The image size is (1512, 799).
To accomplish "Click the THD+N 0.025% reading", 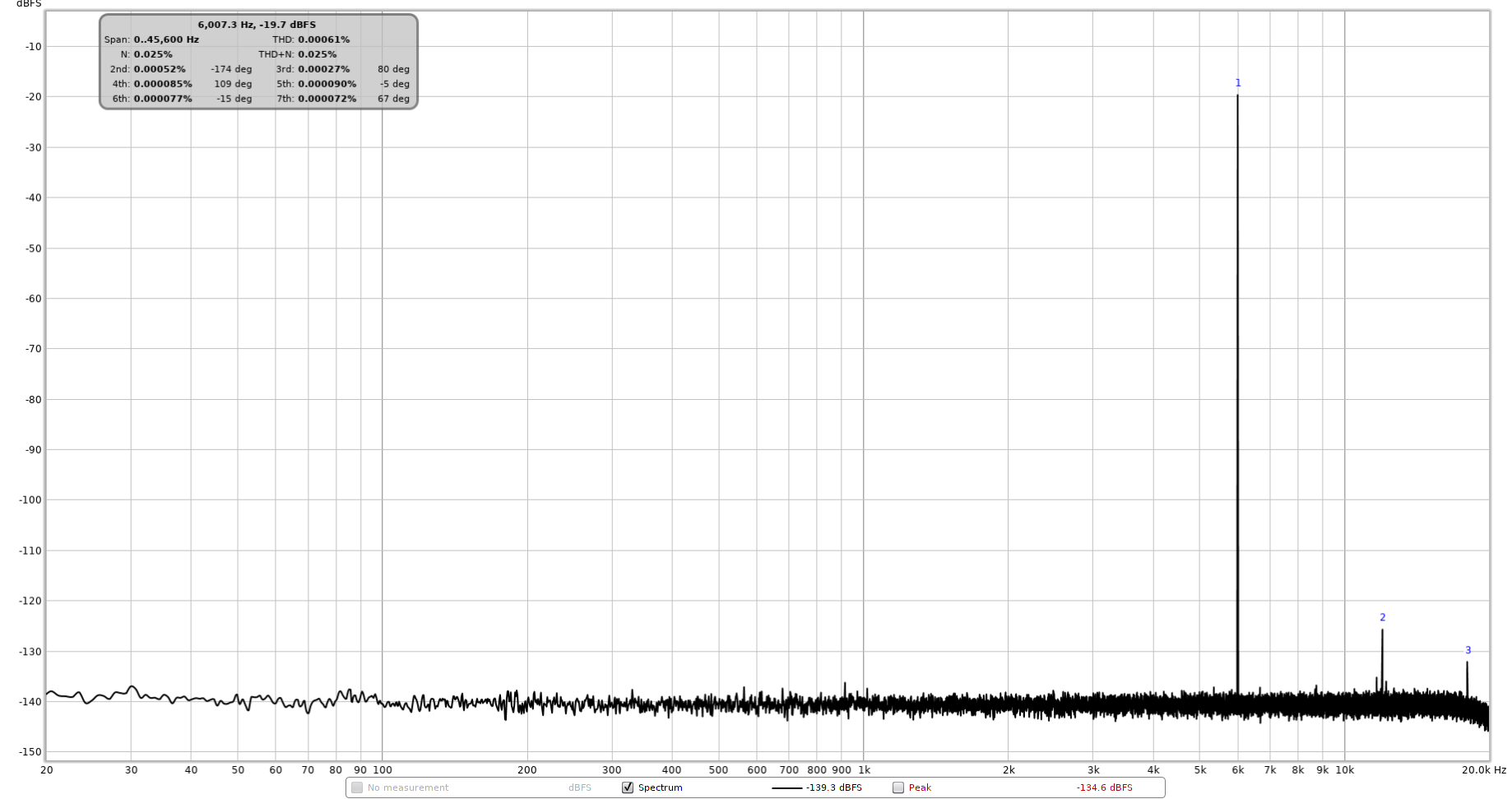I will click(318, 54).
